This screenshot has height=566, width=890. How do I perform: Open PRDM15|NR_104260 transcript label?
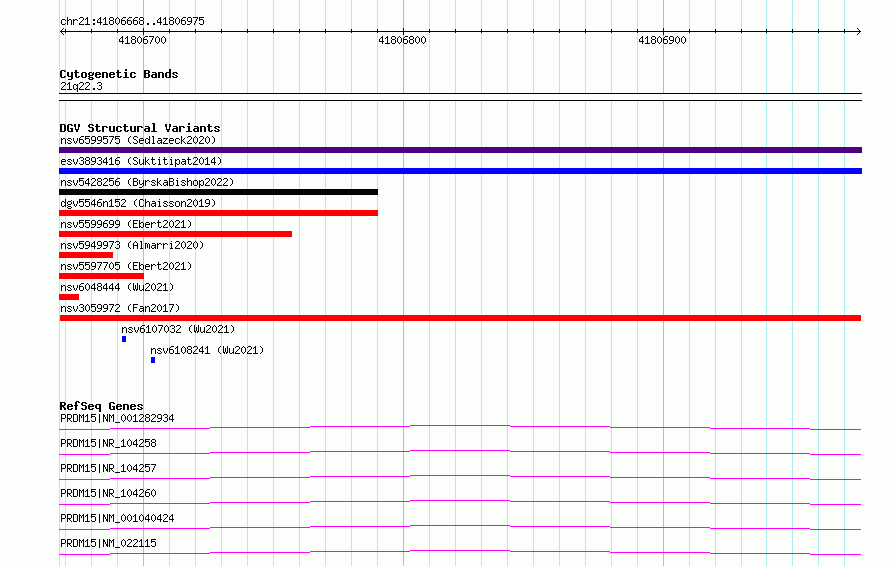click(x=108, y=493)
